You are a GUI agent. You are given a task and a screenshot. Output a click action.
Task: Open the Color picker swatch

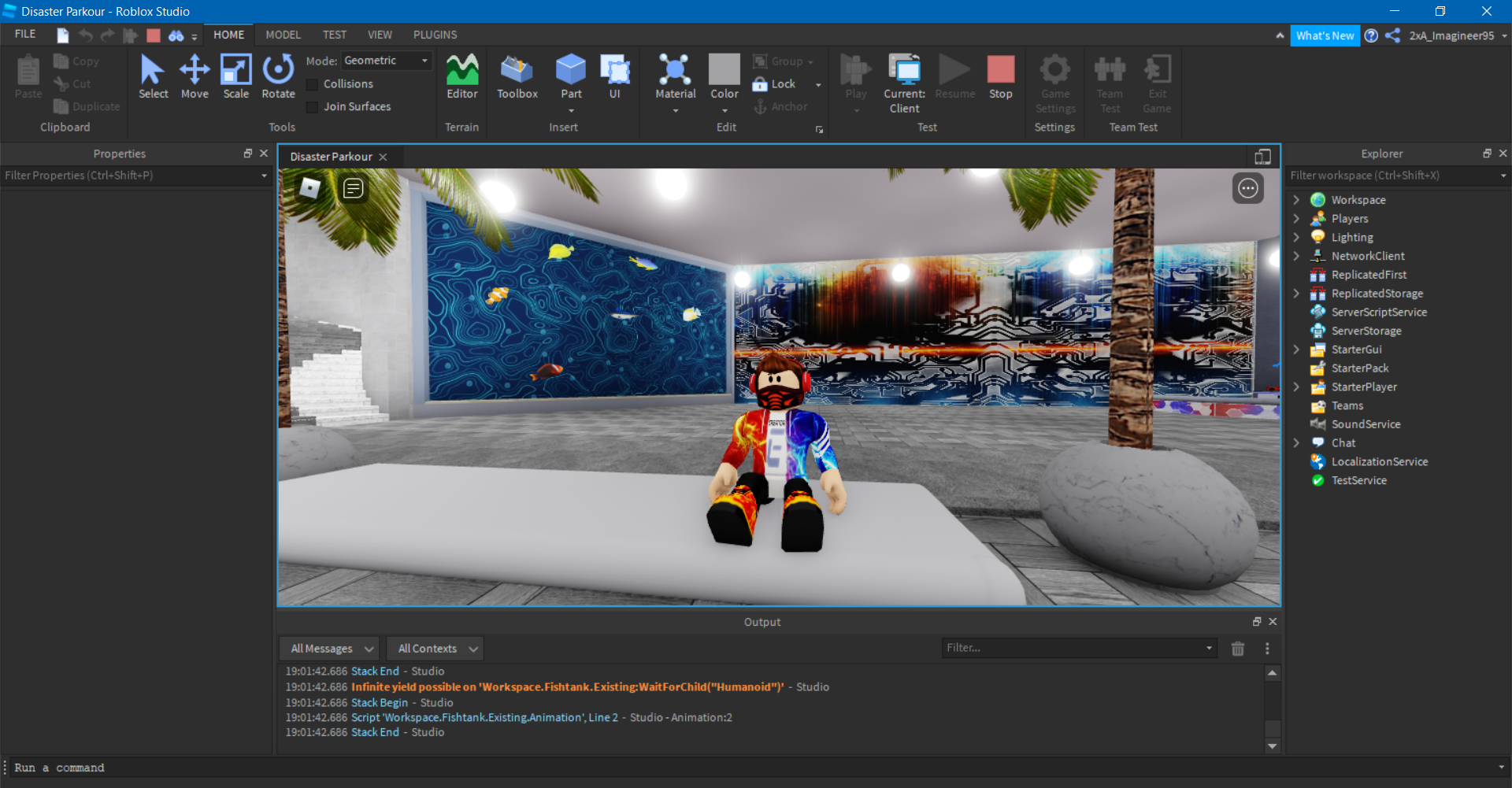[724, 69]
